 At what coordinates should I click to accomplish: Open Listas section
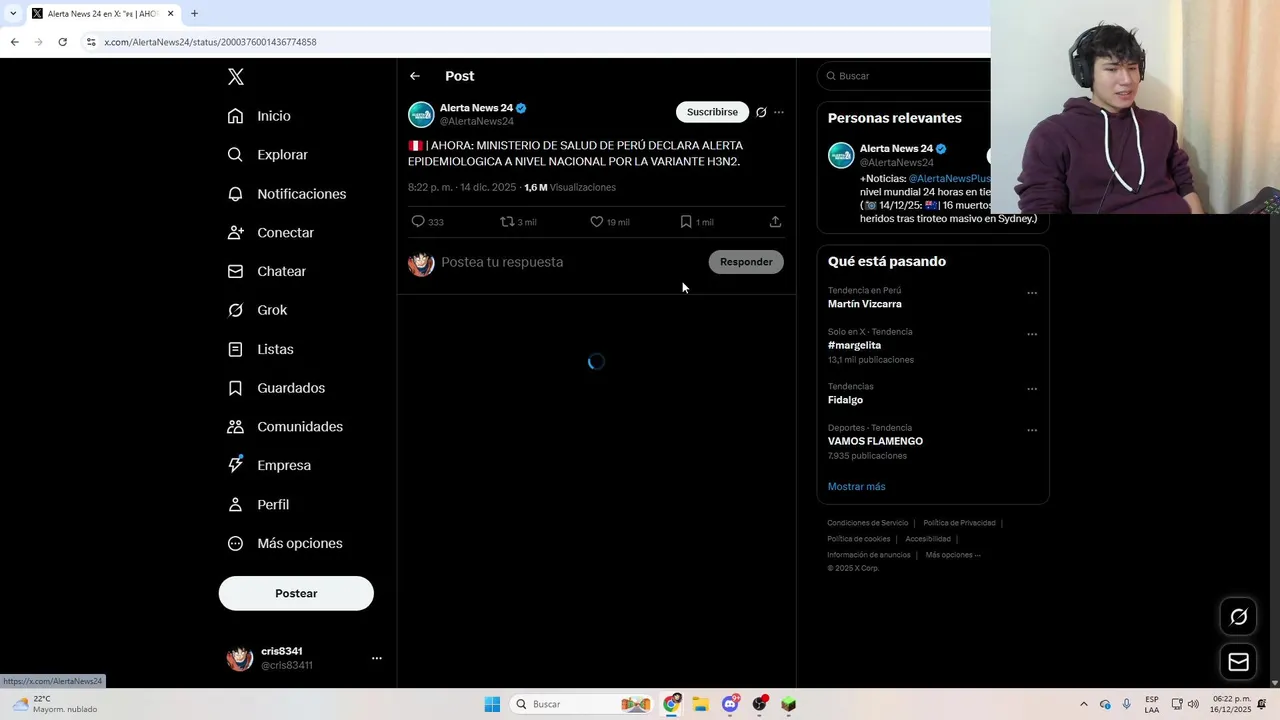pos(260,349)
